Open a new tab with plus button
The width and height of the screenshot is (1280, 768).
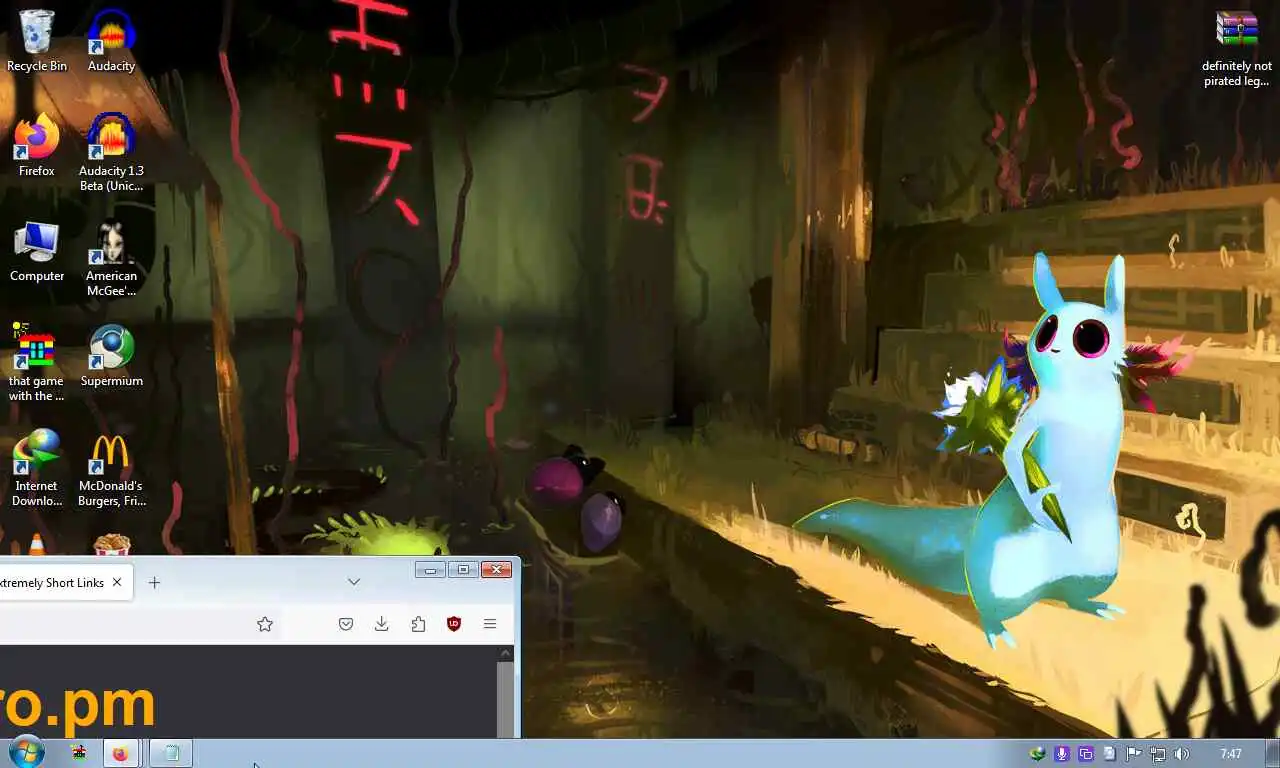click(154, 582)
